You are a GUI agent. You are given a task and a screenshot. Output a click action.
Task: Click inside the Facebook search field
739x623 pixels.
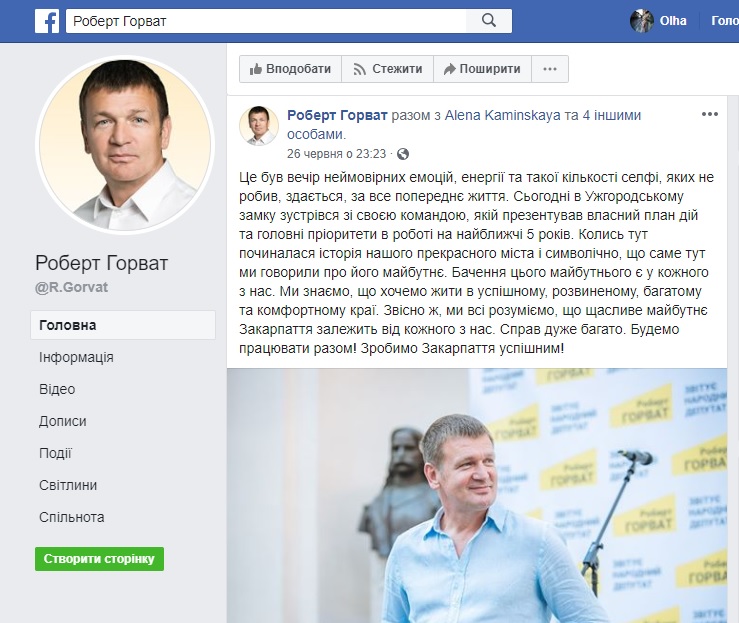(266, 21)
